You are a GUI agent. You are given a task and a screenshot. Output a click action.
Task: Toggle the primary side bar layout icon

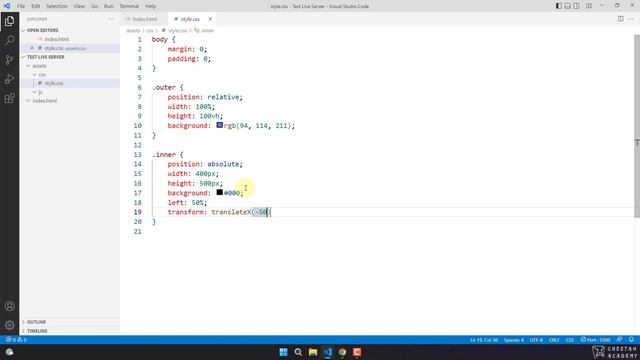coord(559,6)
